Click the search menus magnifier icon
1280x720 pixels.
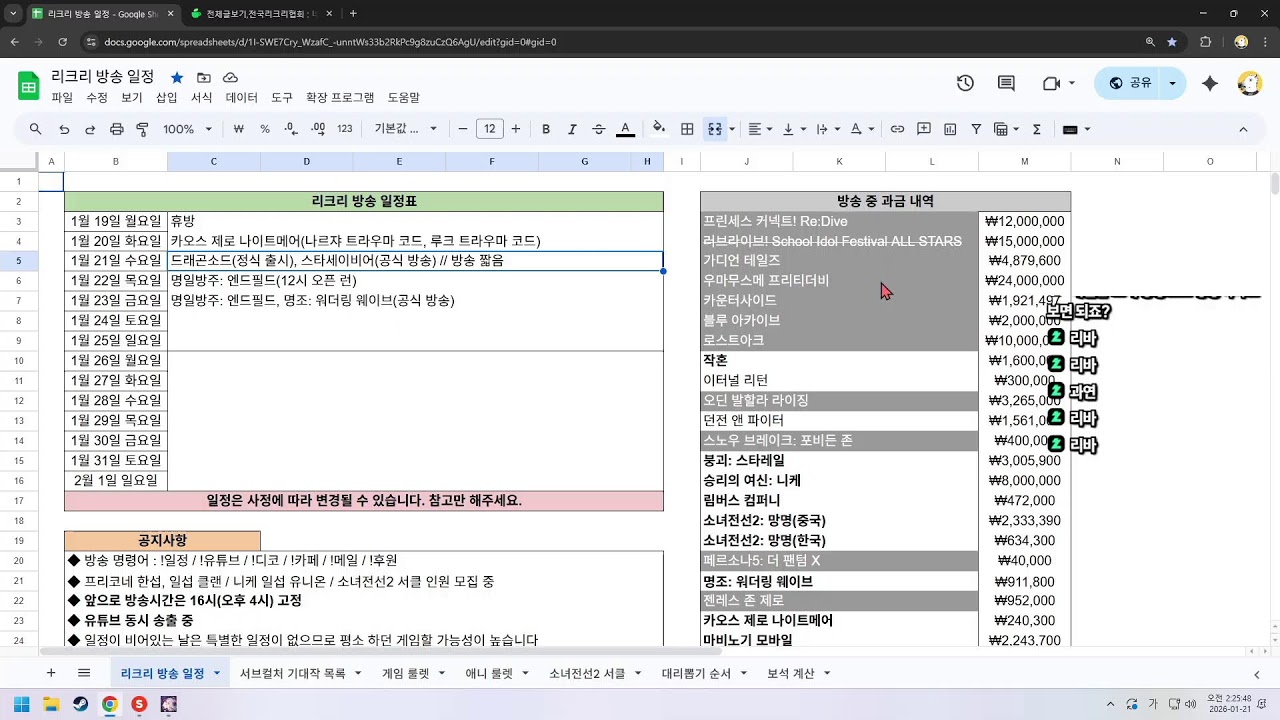(x=36, y=129)
